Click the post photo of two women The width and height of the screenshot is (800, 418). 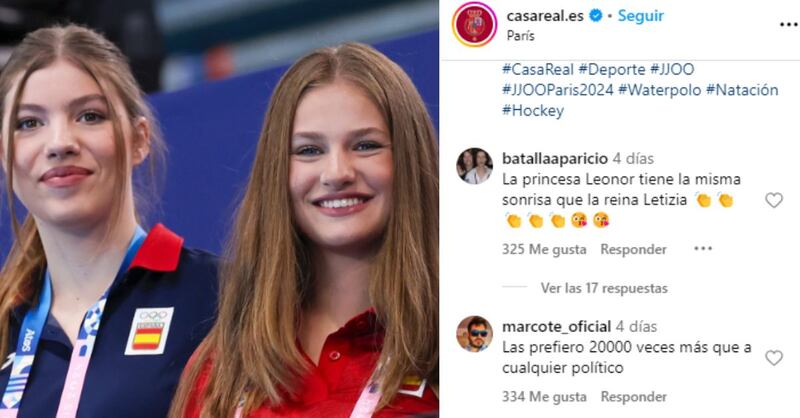(219, 209)
